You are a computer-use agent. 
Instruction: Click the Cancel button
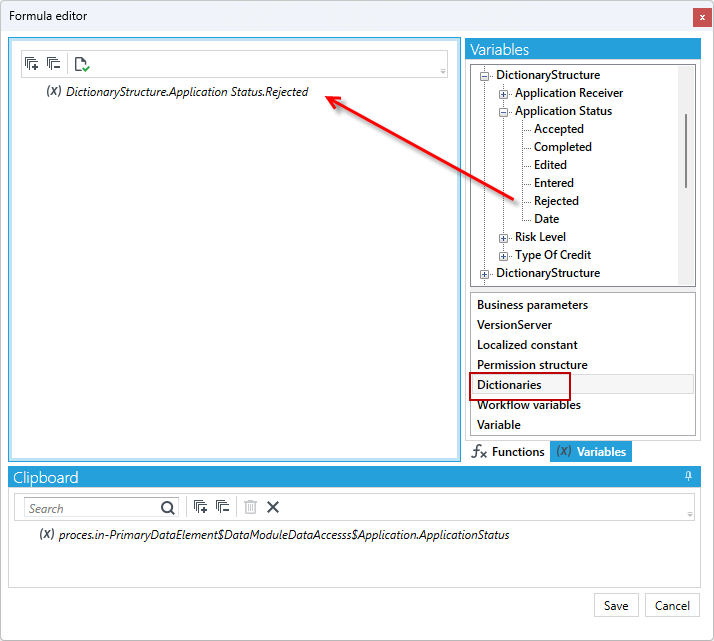click(672, 605)
